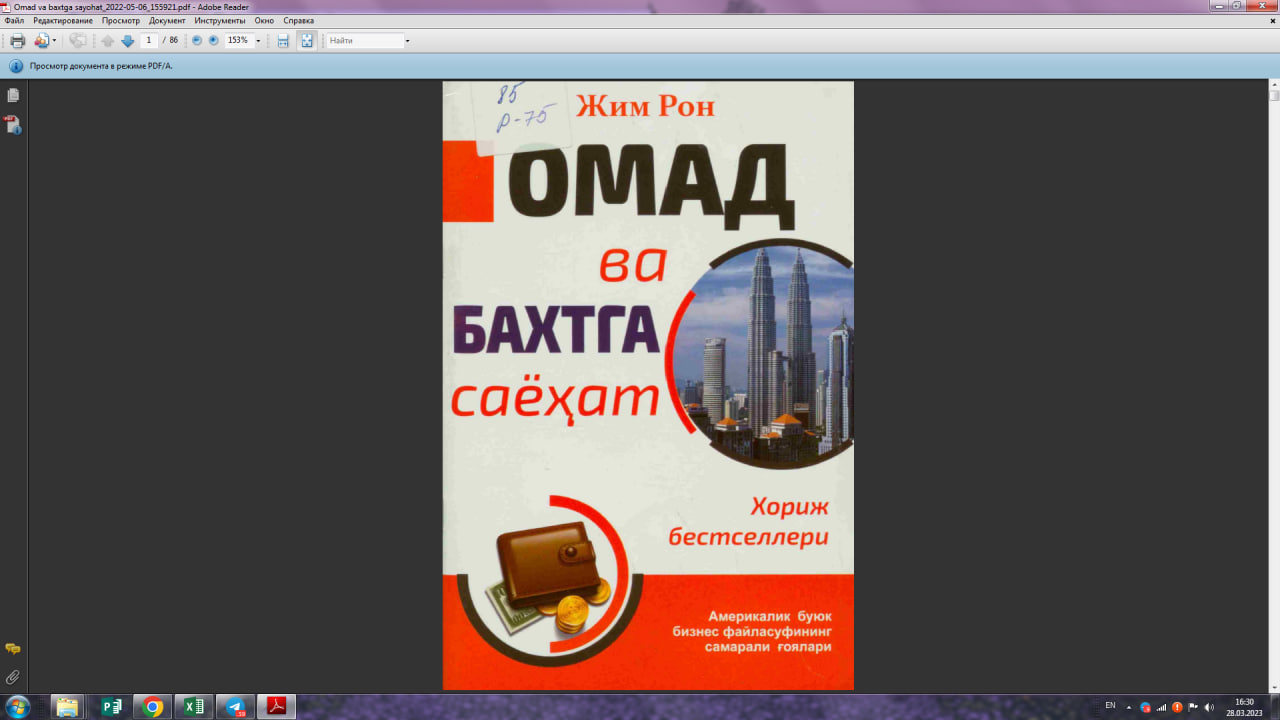
Task: Click the Найти search field
Action: [365, 41]
